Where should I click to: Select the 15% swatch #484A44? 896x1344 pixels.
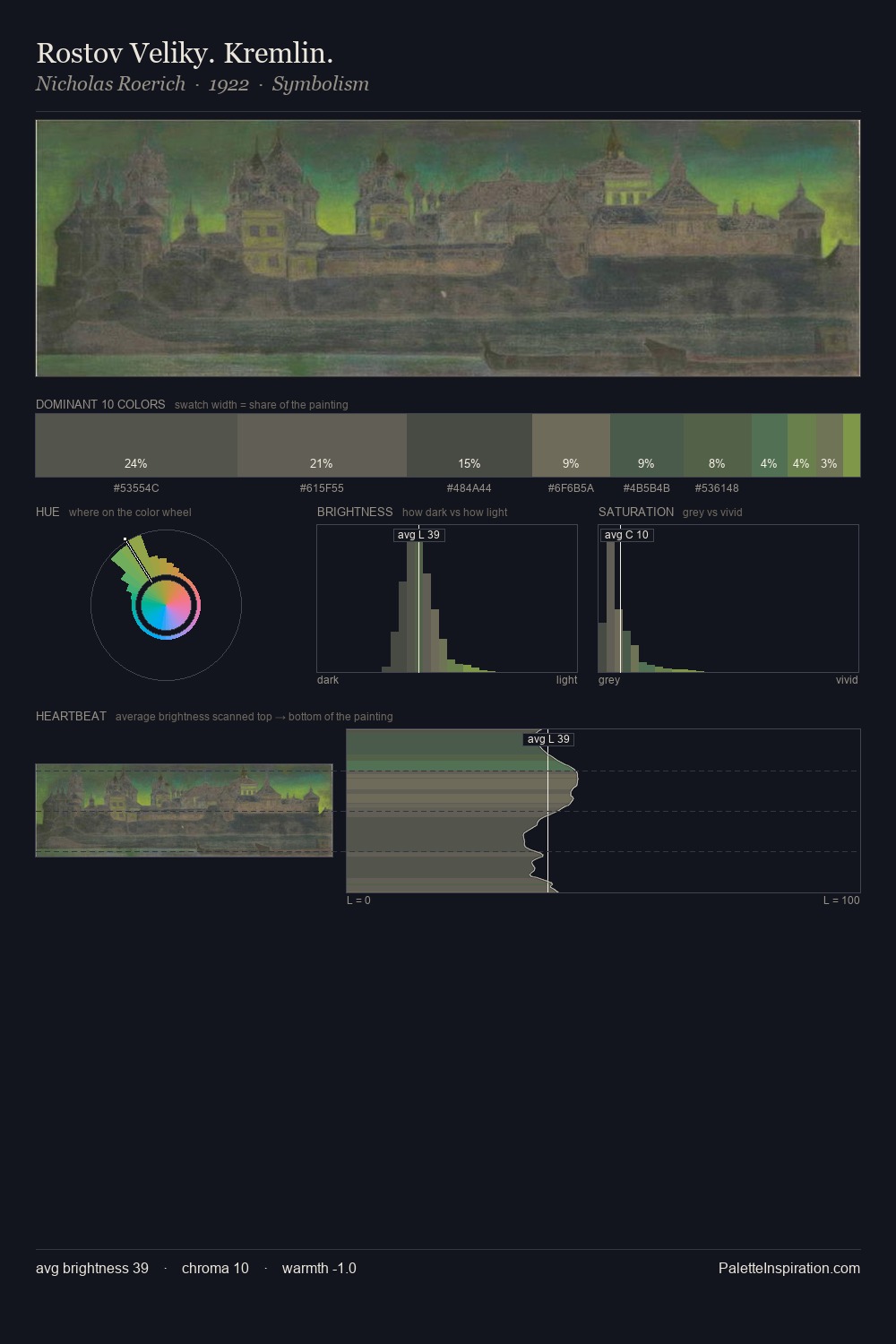tap(470, 445)
